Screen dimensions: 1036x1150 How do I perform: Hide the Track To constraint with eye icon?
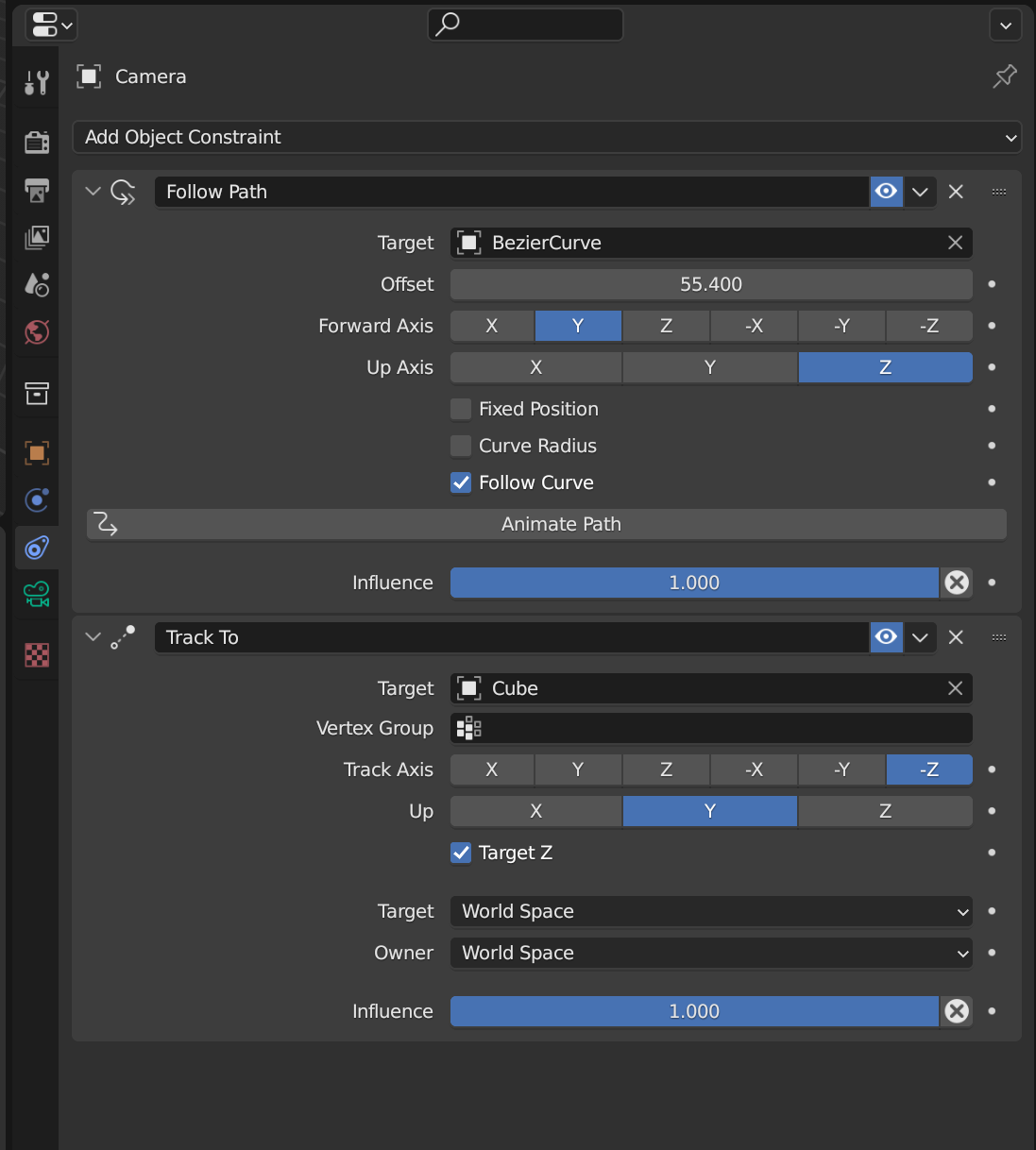886,637
